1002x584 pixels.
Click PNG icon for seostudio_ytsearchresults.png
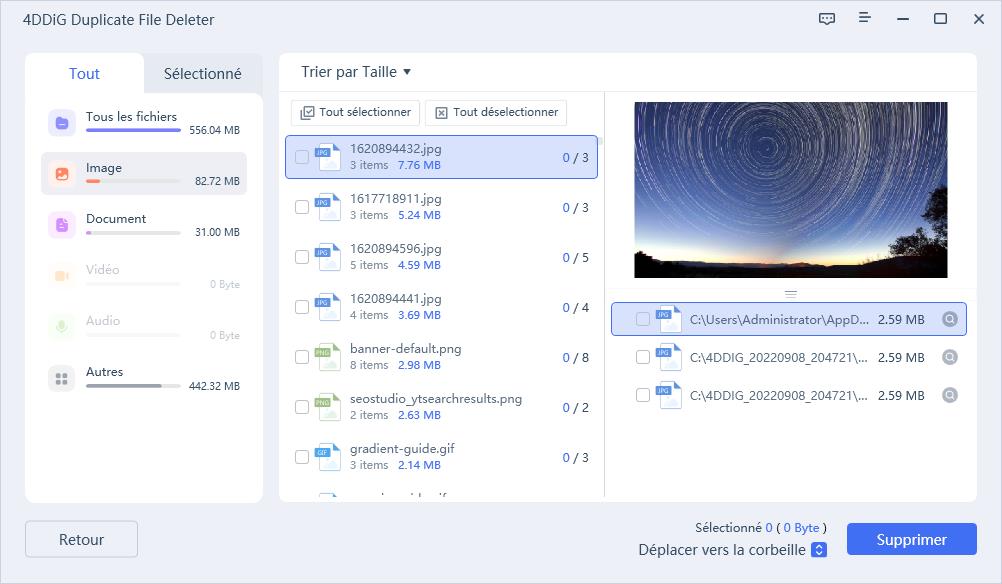tap(328, 407)
